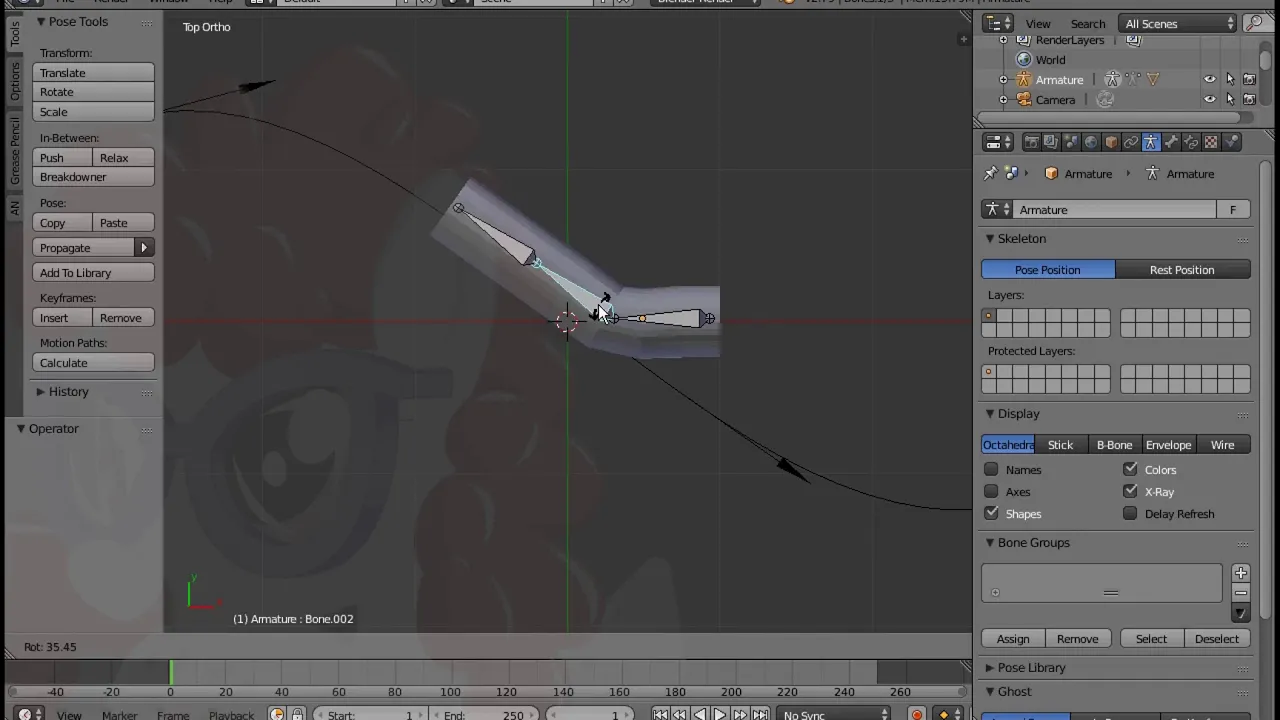
Task: Click the armature data icon in Armature outliner row
Action: coord(1112,79)
